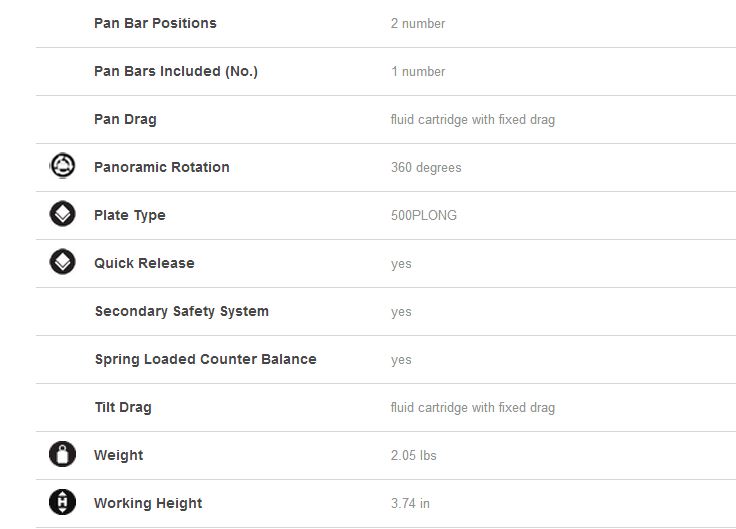
Task: Click the Plate Type diamond icon
Action: pyautogui.click(x=62, y=214)
